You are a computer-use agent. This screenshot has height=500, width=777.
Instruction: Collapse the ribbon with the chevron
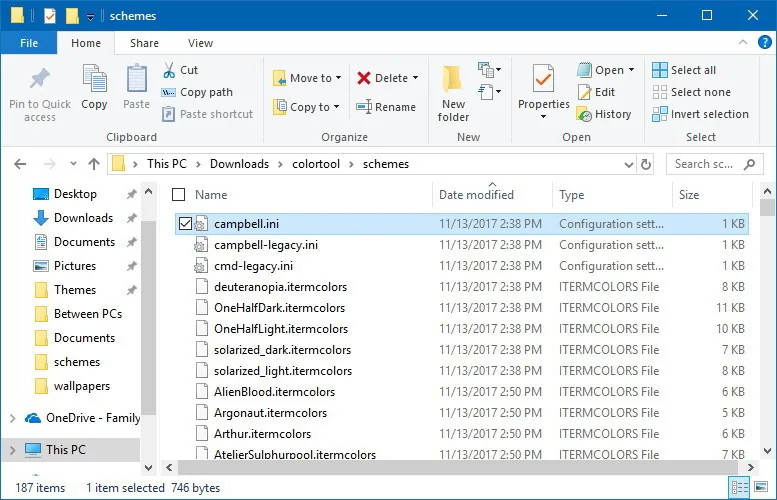[x=743, y=43]
